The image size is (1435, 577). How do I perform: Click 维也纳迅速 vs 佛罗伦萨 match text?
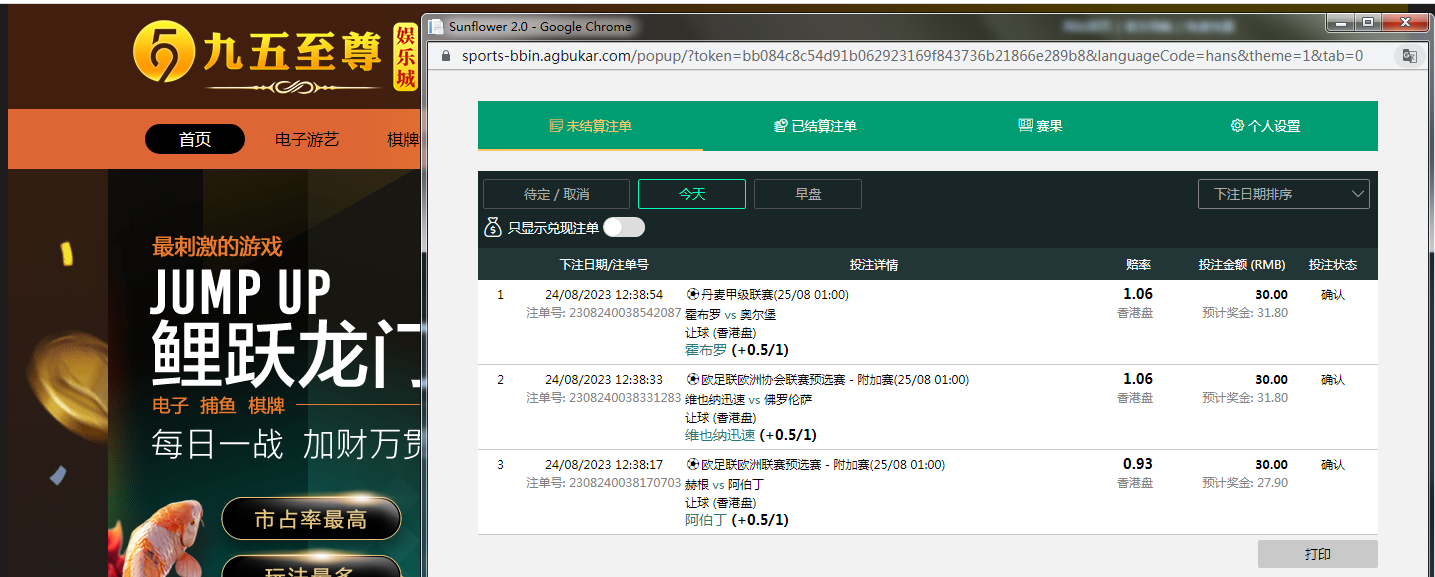coord(748,399)
